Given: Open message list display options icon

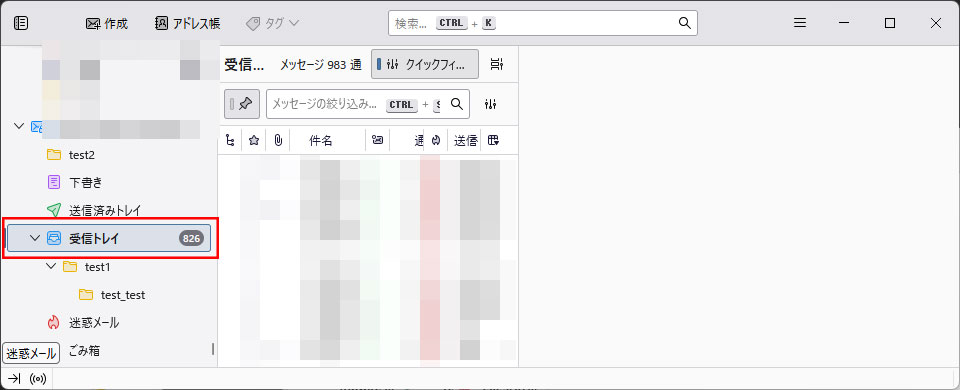Looking at the screenshot, I should (x=497, y=64).
